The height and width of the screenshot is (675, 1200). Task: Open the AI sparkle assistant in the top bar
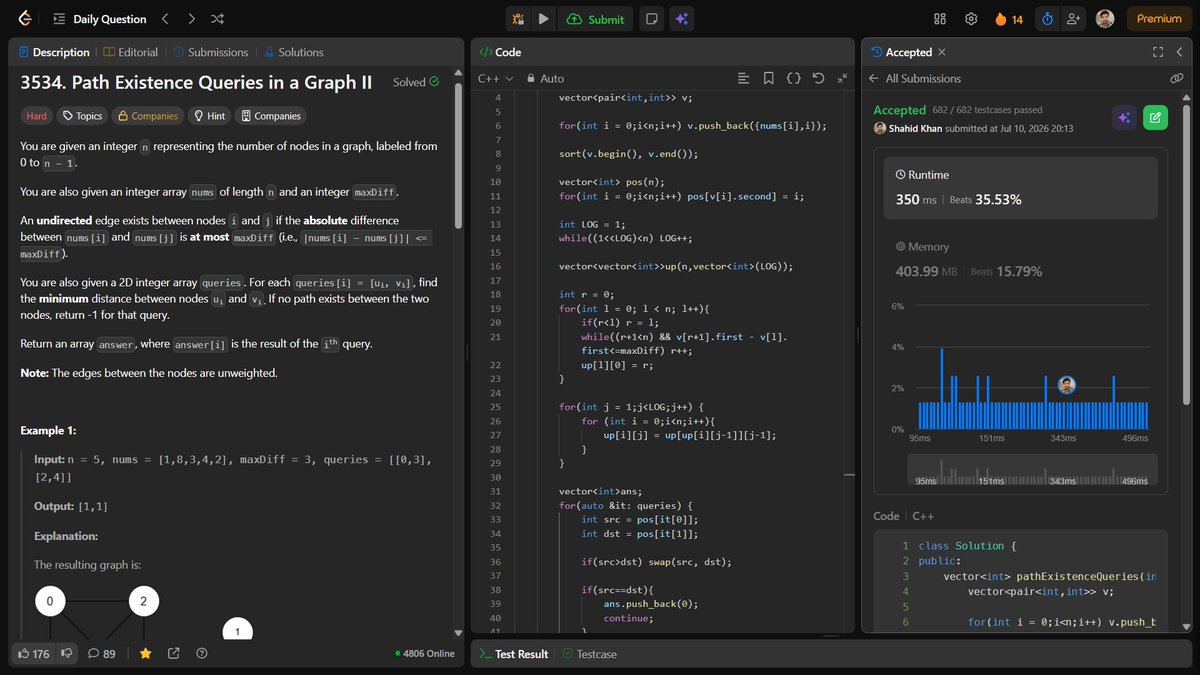pos(682,19)
